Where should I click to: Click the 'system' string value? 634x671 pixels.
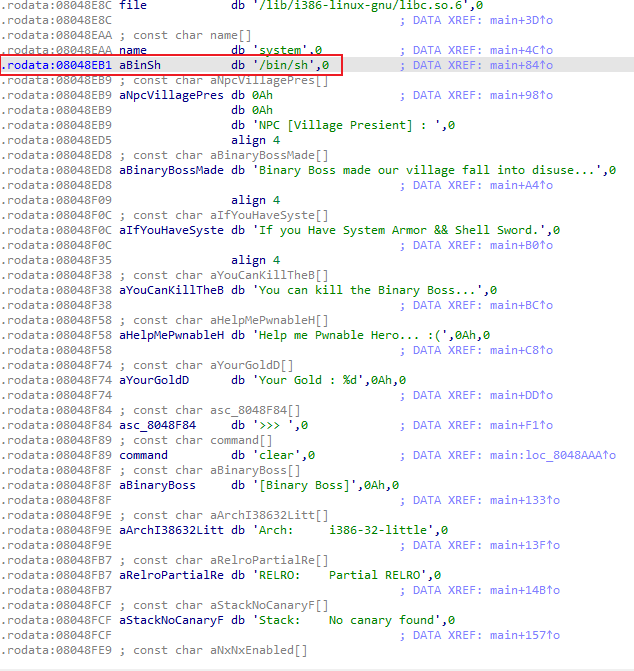coord(283,50)
